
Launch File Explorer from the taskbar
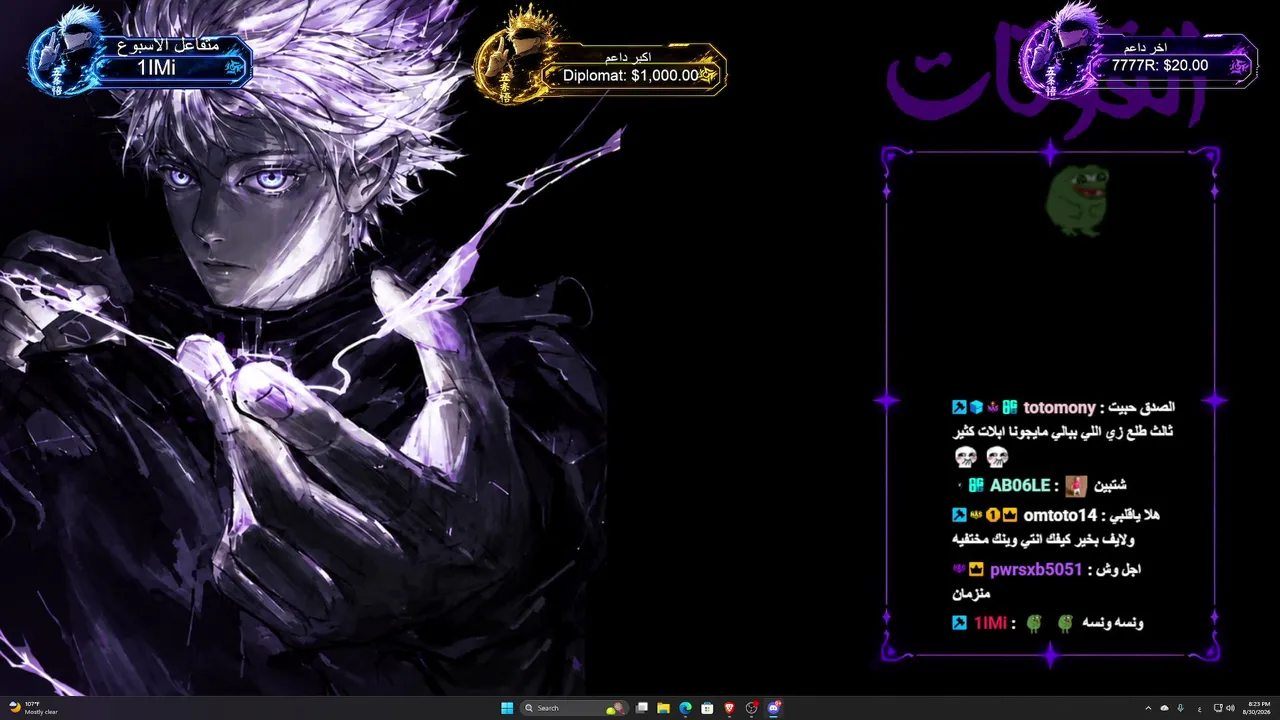pyautogui.click(x=663, y=708)
